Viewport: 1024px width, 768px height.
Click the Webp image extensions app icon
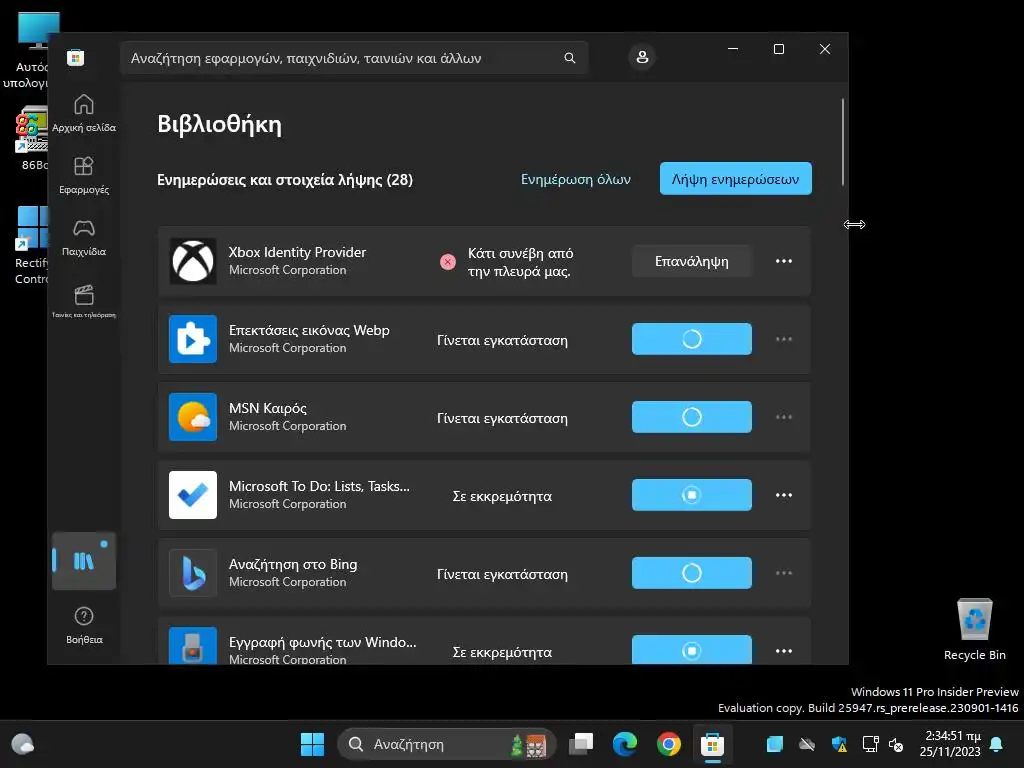point(193,339)
